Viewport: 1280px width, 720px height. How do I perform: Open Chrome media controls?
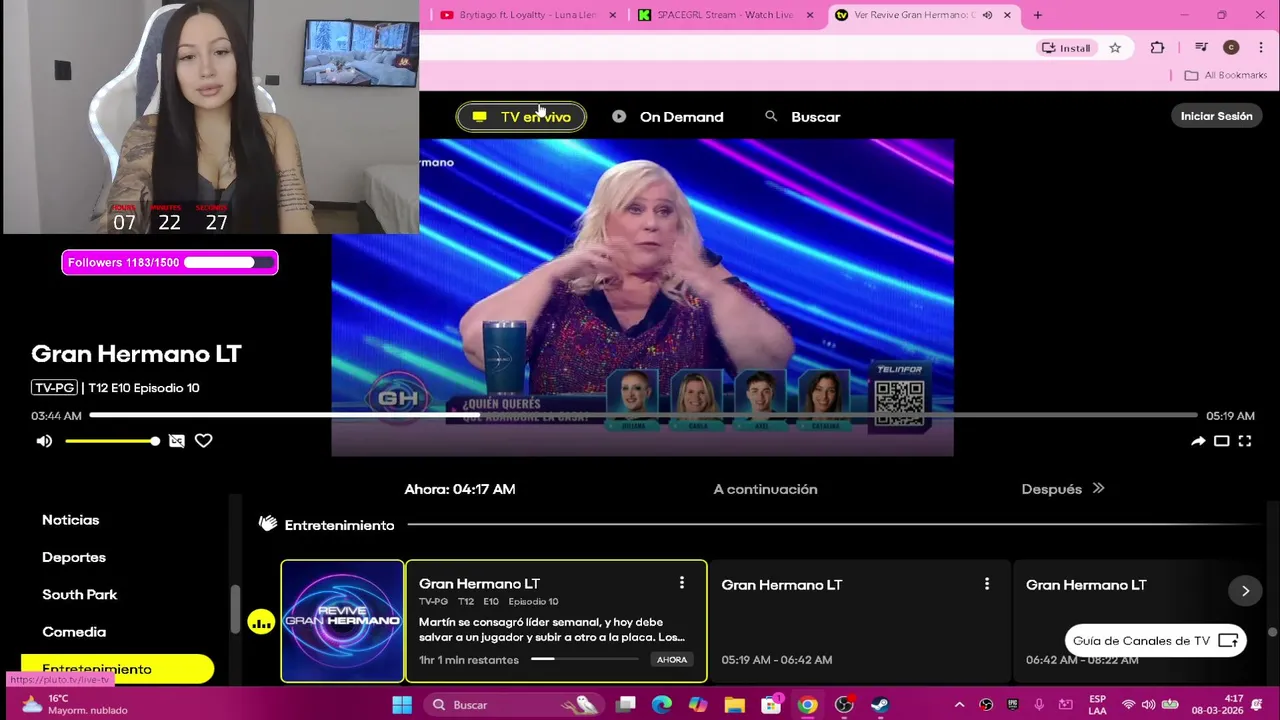(x=1201, y=48)
